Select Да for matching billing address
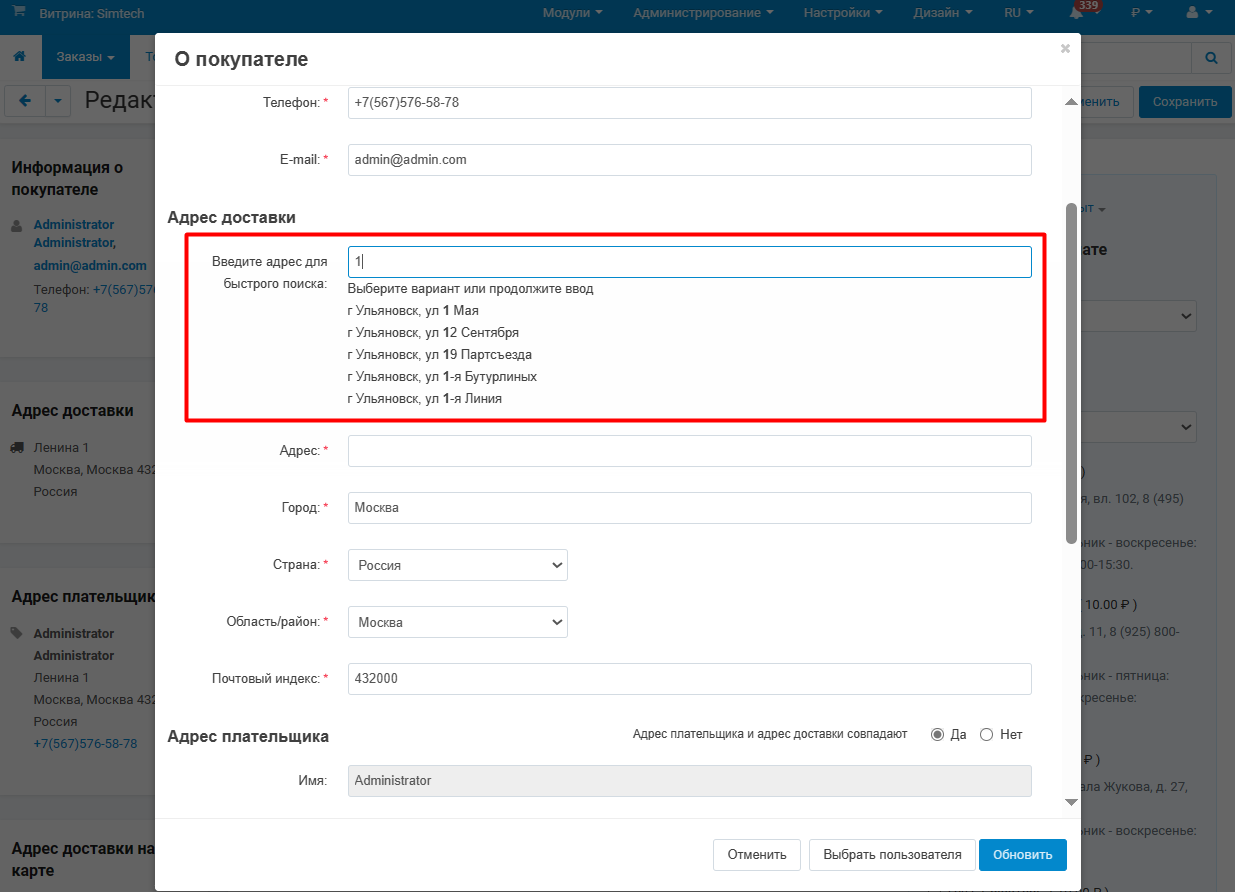Viewport: 1235px width, 892px height. [x=937, y=734]
